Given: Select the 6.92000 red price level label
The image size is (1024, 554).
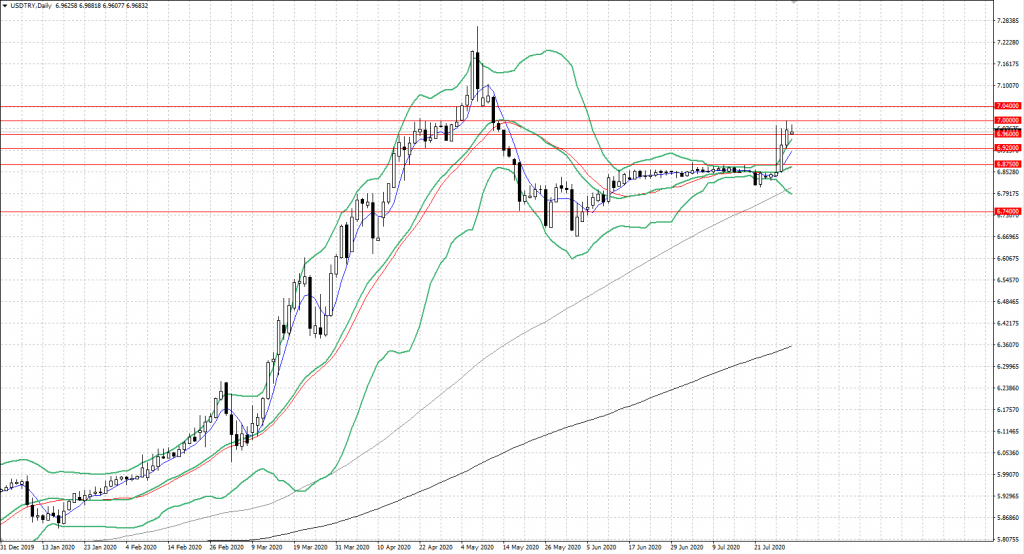Looking at the screenshot, I should (x=1007, y=148).
